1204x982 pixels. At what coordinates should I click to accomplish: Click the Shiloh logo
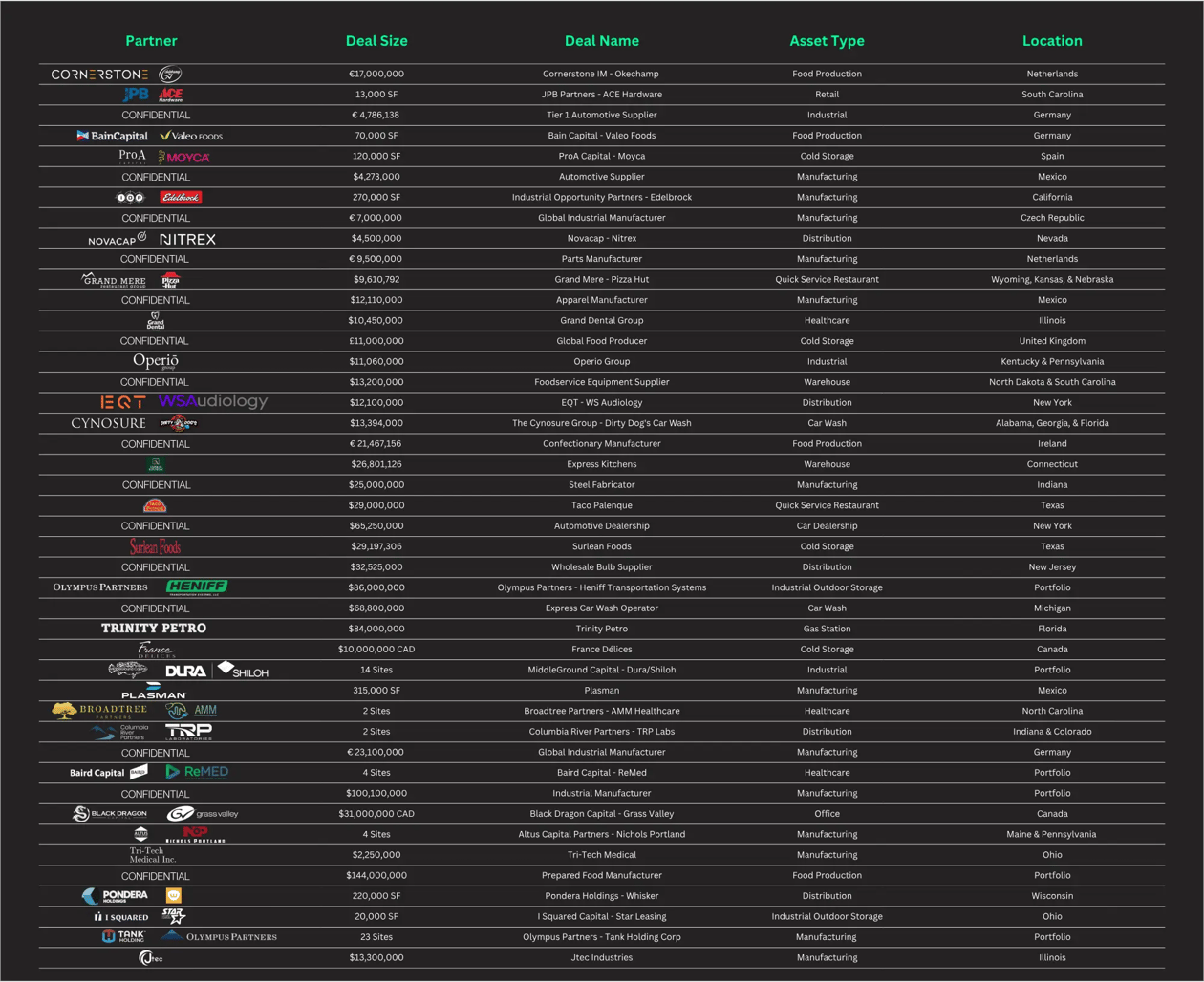(x=243, y=670)
